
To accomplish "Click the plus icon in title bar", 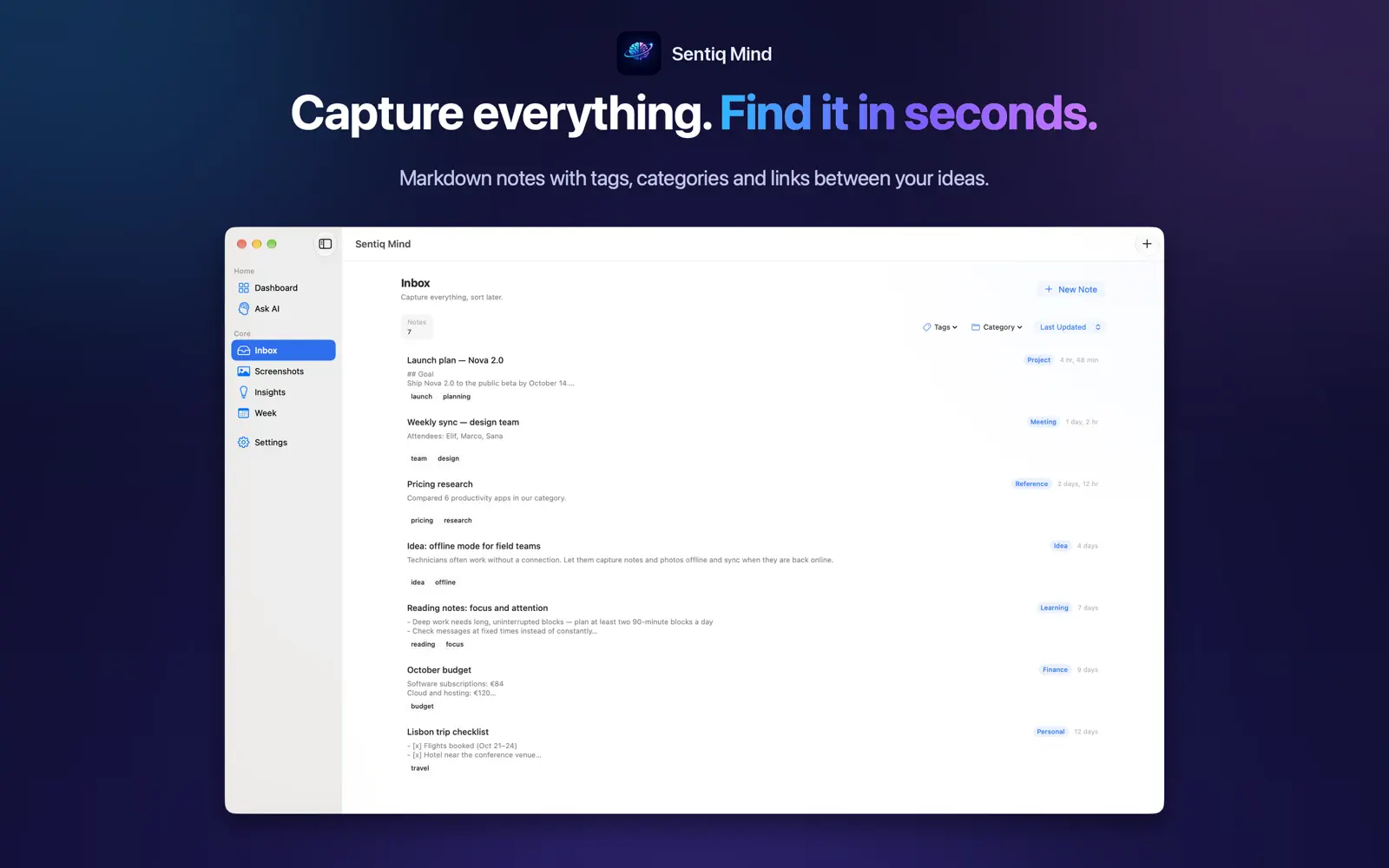I will (x=1147, y=244).
